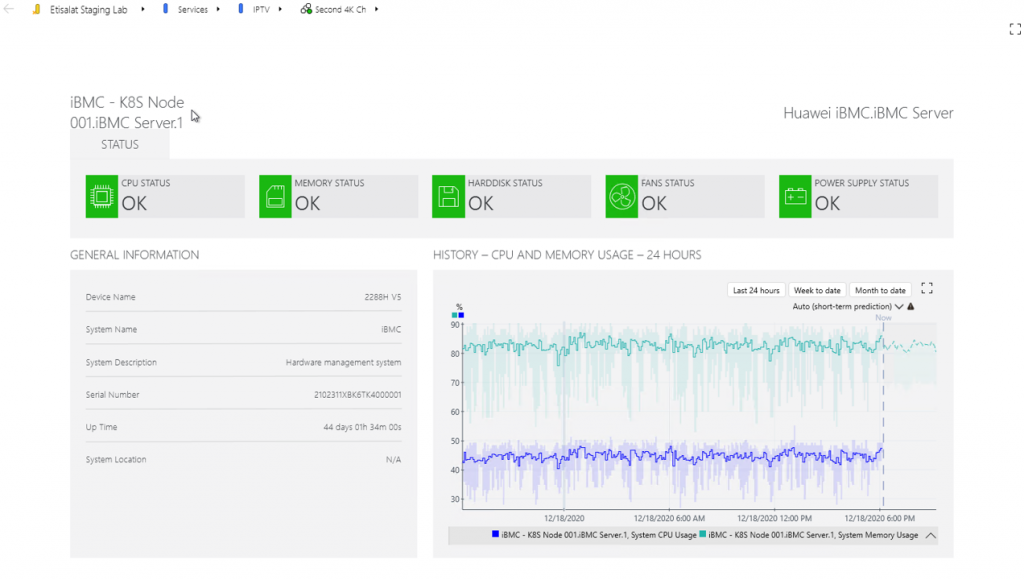Viewport: 1024px width, 580px height.
Task: Click the CPU STATUS OK value
Action: pyautogui.click(x=134, y=204)
